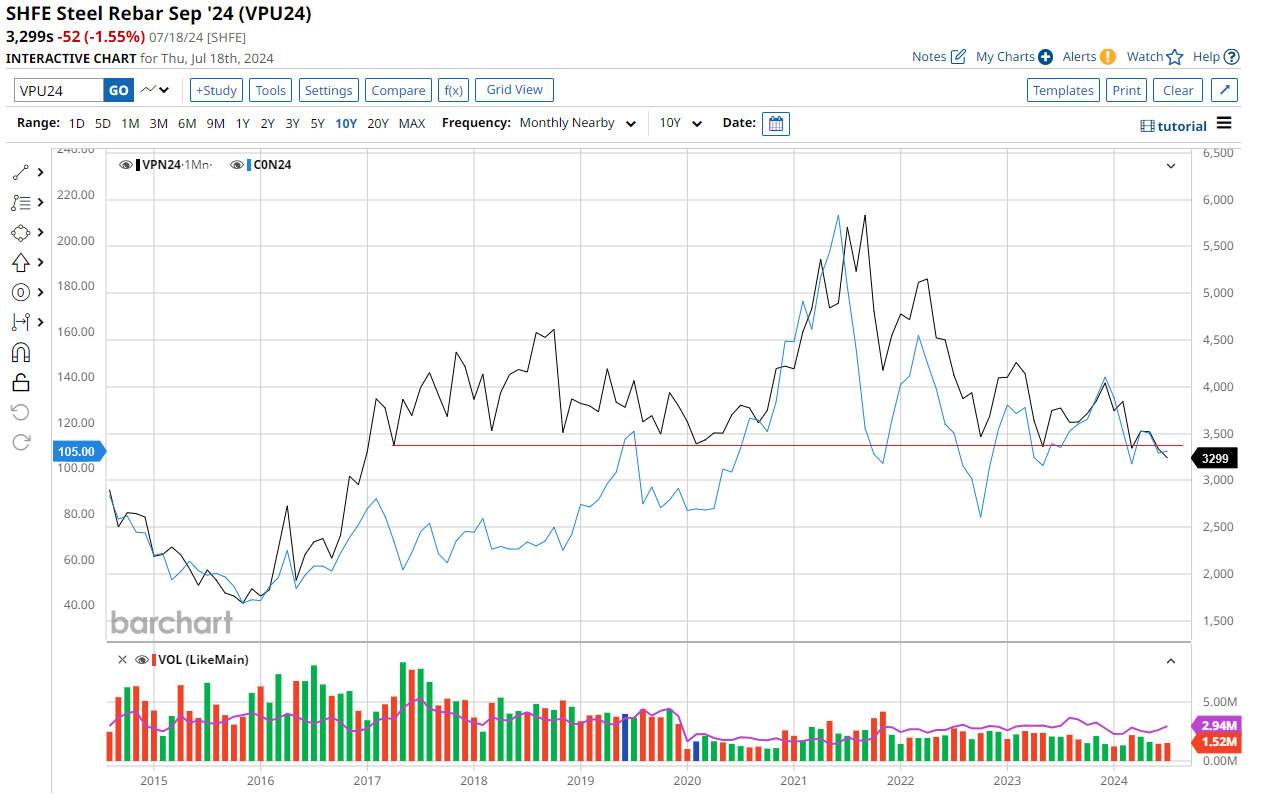This screenshot has height=810, width=1265.
Task: Select the arrow marker drawing tool
Action: coord(21,262)
